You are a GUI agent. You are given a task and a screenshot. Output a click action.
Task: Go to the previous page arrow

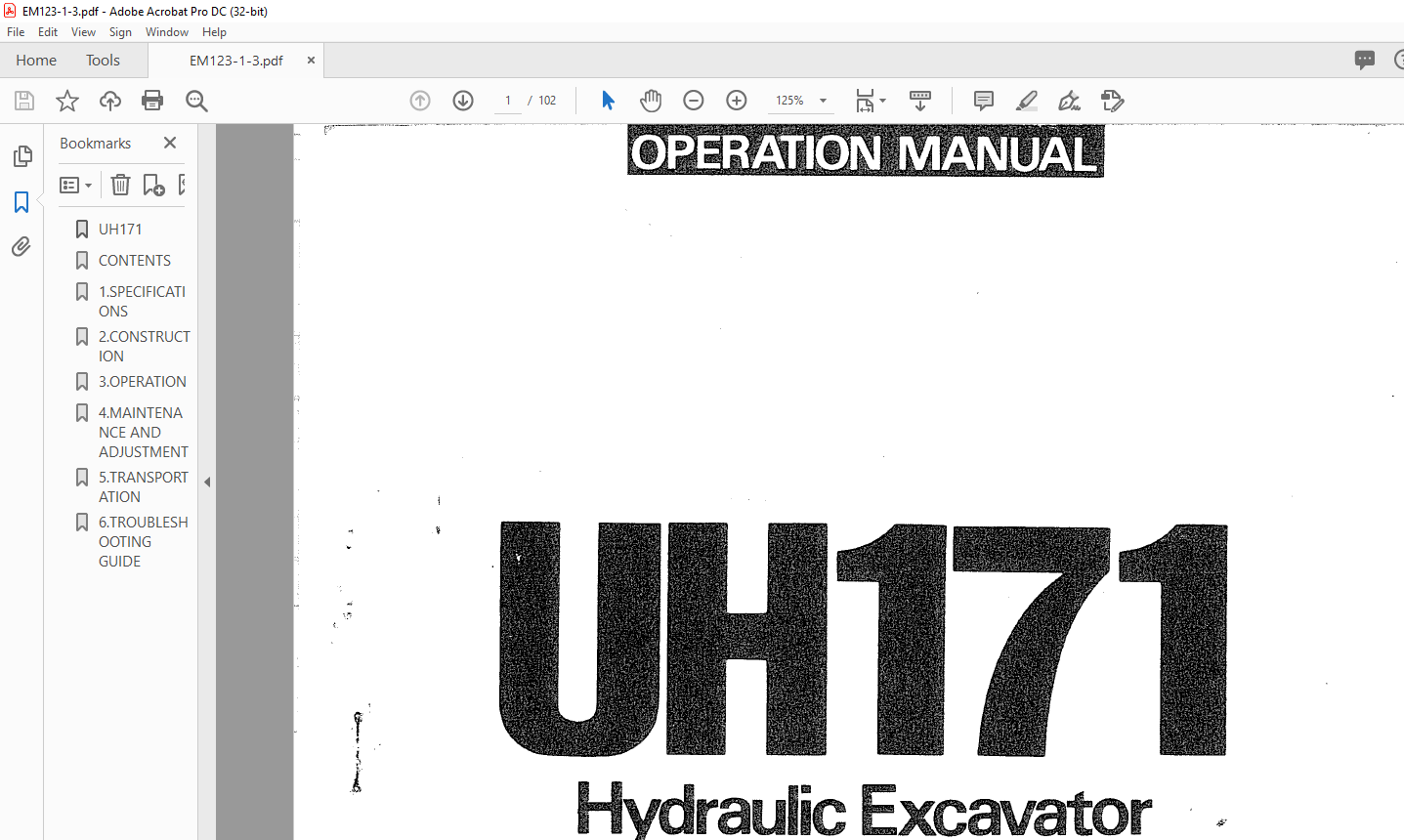click(420, 101)
